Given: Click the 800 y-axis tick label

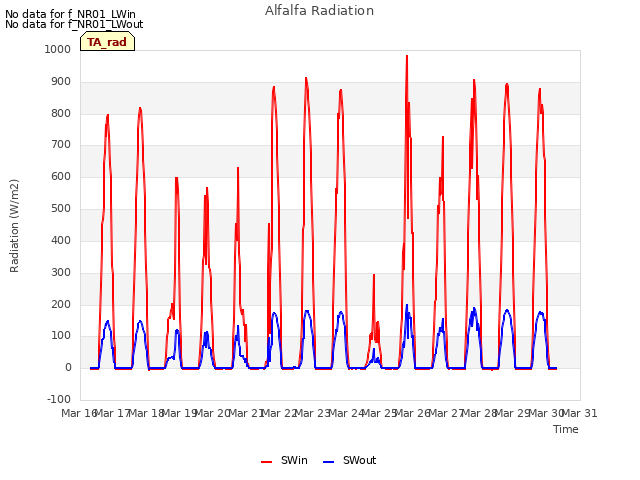Looking at the screenshot, I should click(61, 113).
